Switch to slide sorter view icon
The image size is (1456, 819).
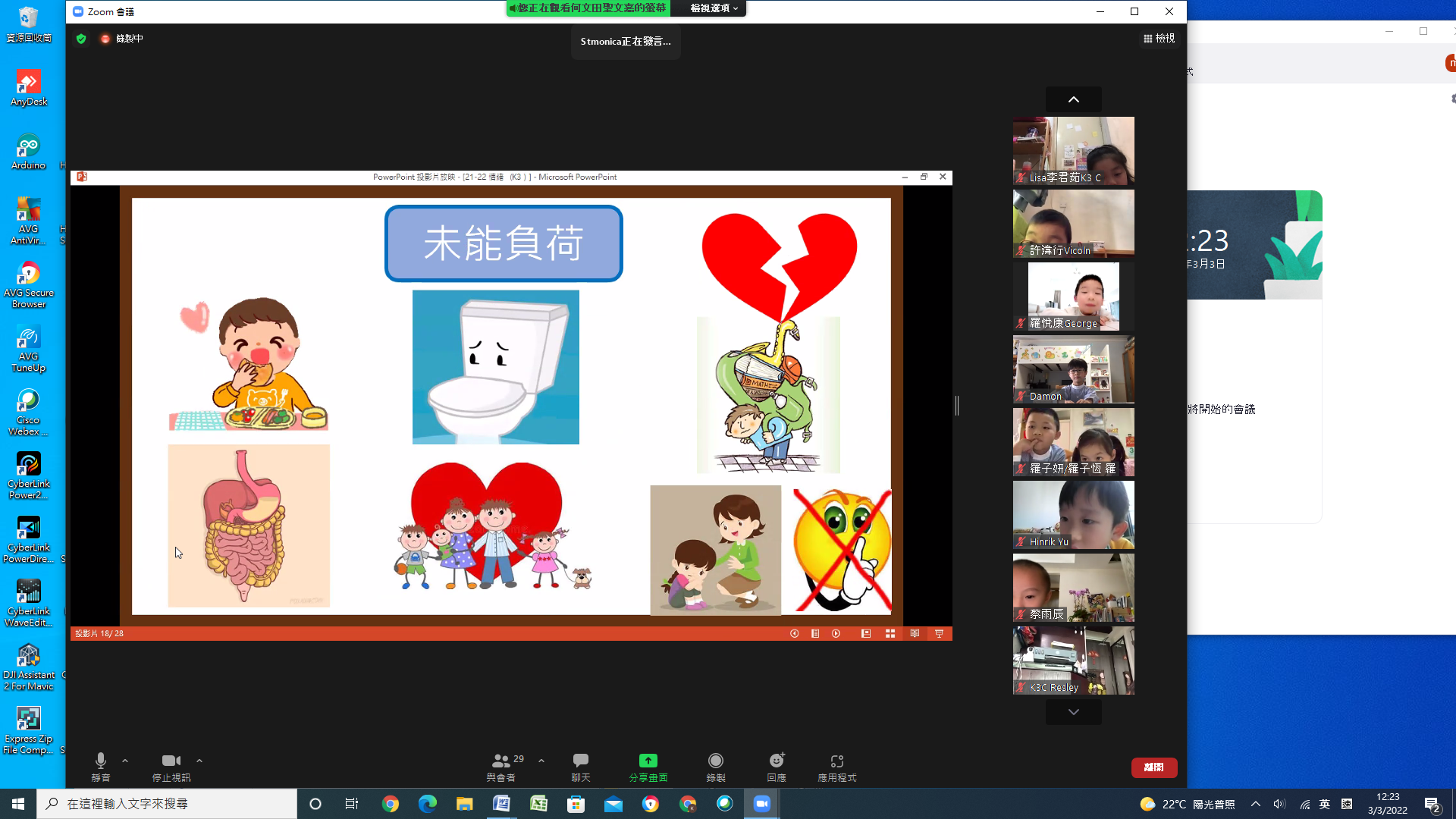(x=890, y=634)
